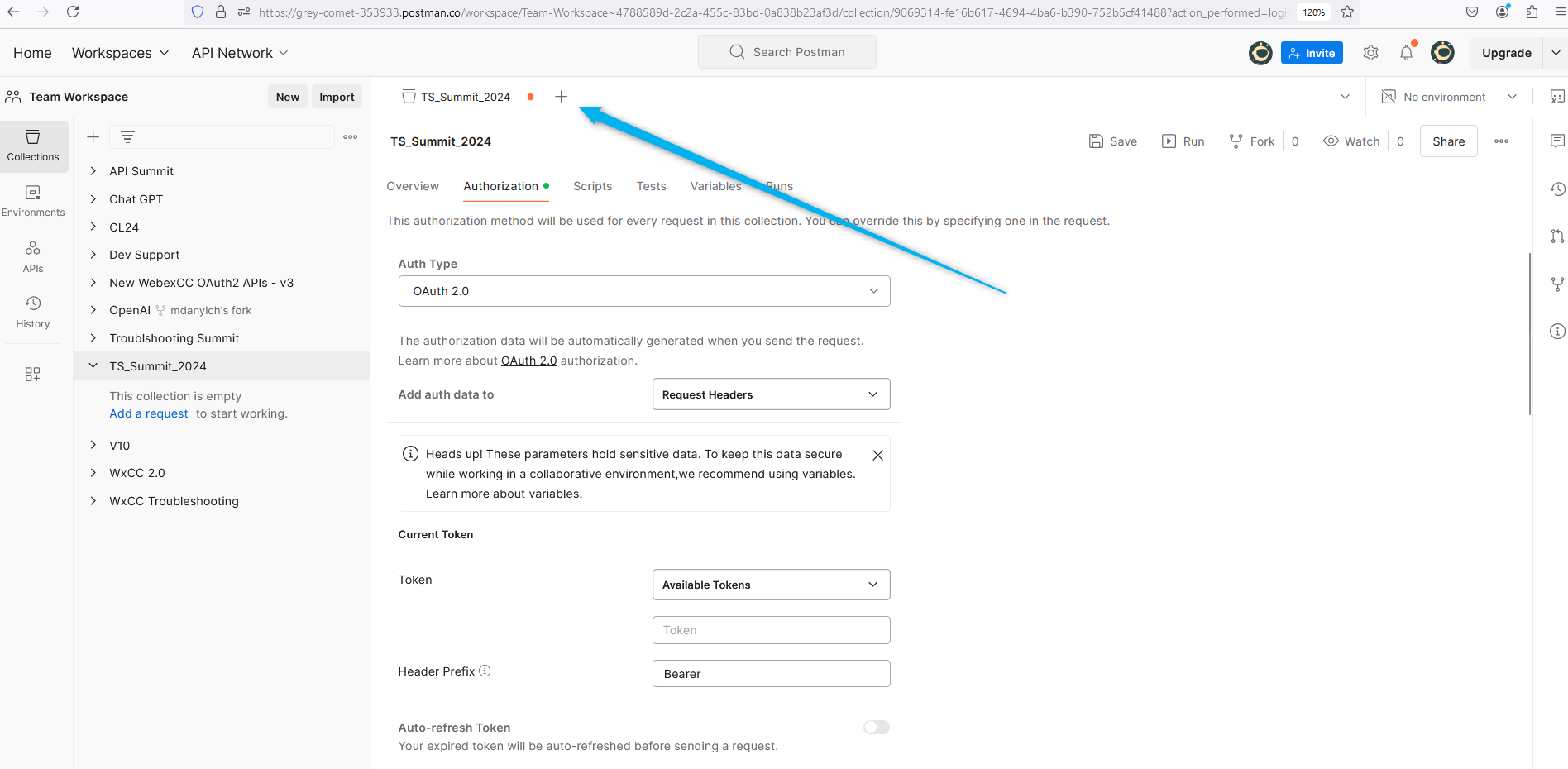Switch to the Overview tab
This screenshot has width=1568, height=769.
[413, 186]
